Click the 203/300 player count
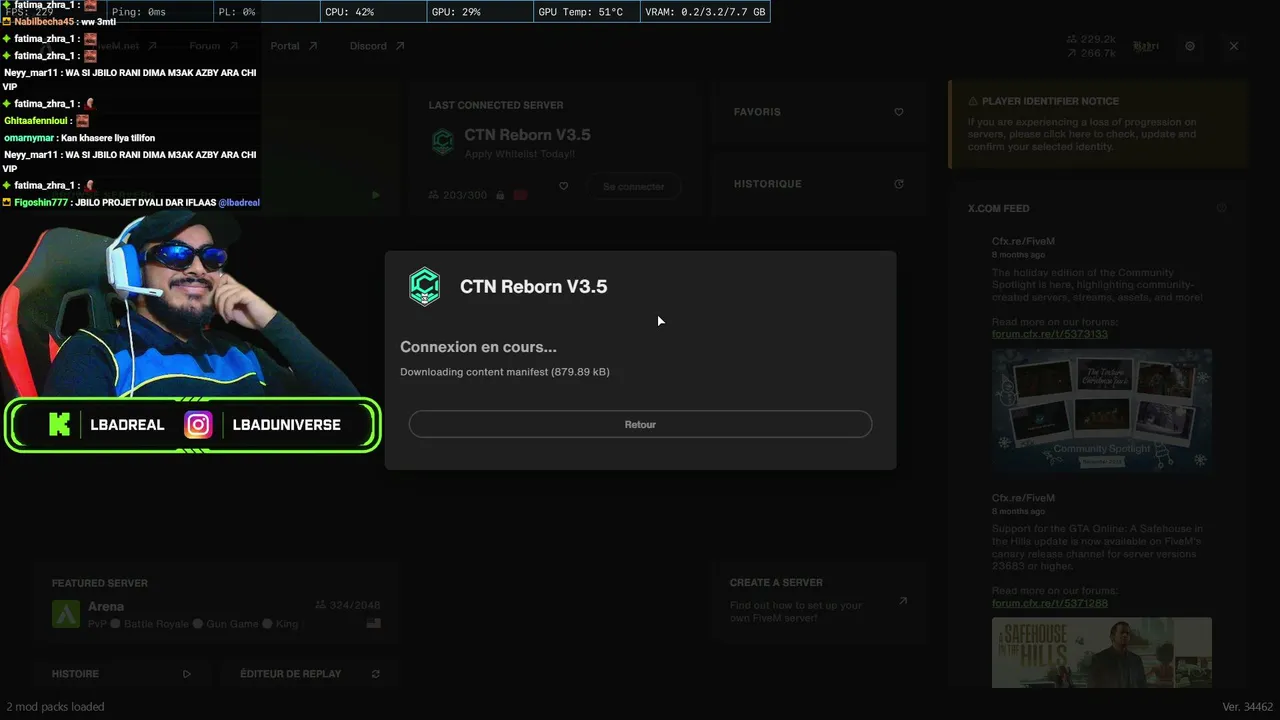The image size is (1280, 720). pyautogui.click(x=458, y=195)
